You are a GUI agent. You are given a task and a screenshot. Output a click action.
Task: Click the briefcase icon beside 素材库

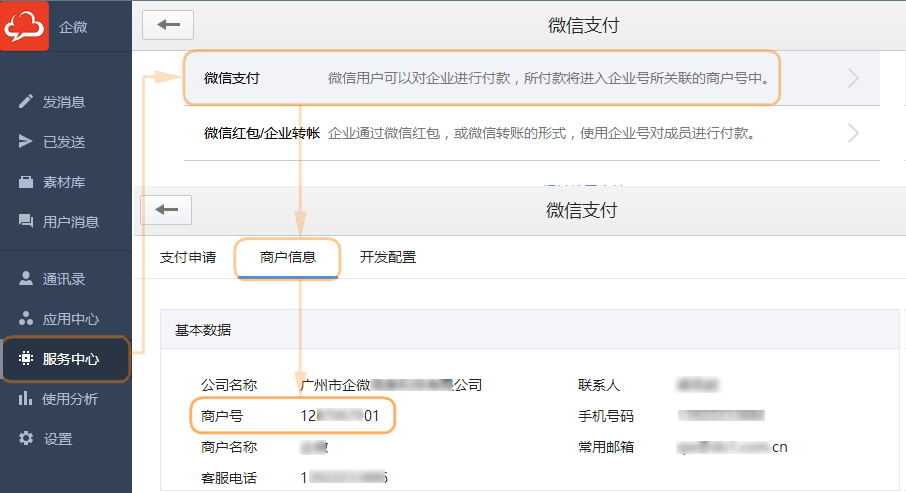point(26,182)
